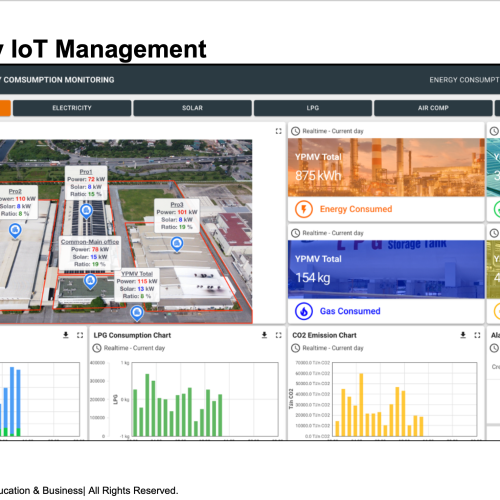The height and width of the screenshot is (500, 500).
Task: Click the clock icon above Gas Consumed card
Action: pyautogui.click(x=295, y=233)
